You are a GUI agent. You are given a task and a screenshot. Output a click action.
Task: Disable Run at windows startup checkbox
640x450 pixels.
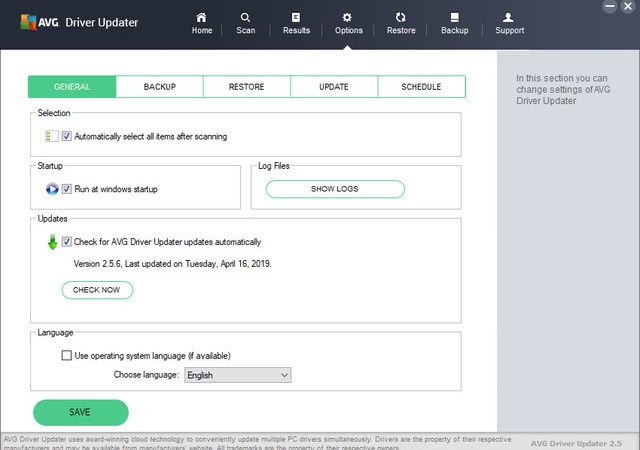coord(67,189)
